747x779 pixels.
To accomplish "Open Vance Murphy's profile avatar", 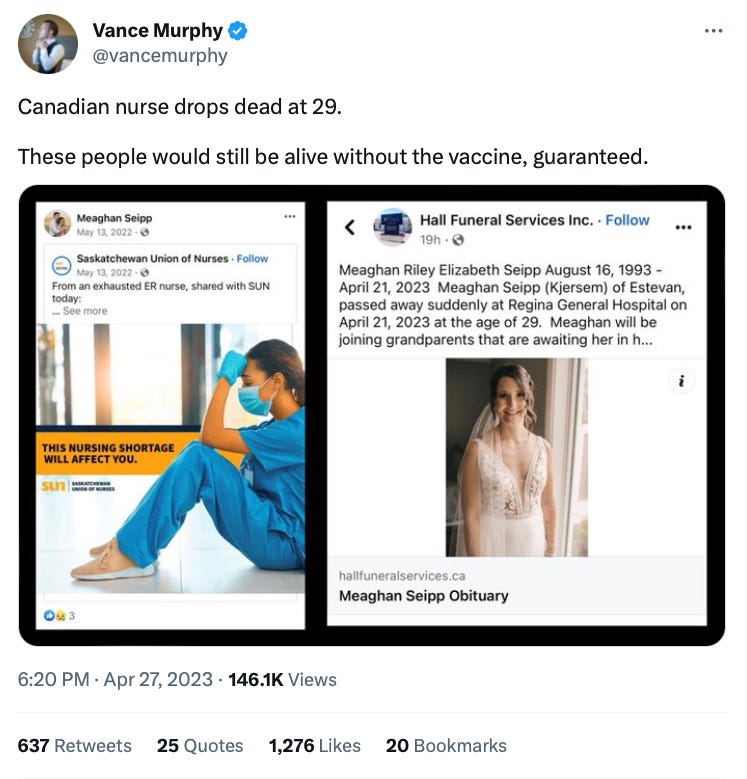I will (48, 44).
